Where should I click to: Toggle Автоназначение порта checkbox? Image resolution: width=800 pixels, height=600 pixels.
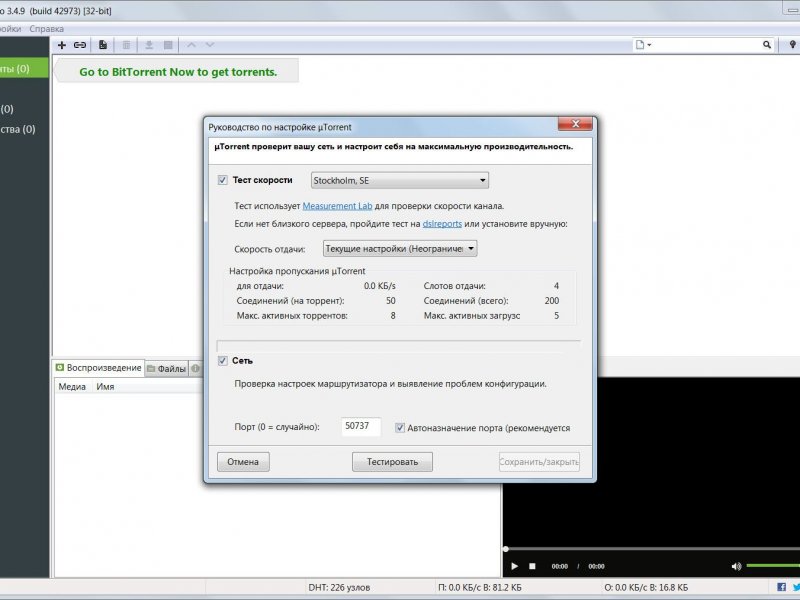[x=400, y=428]
